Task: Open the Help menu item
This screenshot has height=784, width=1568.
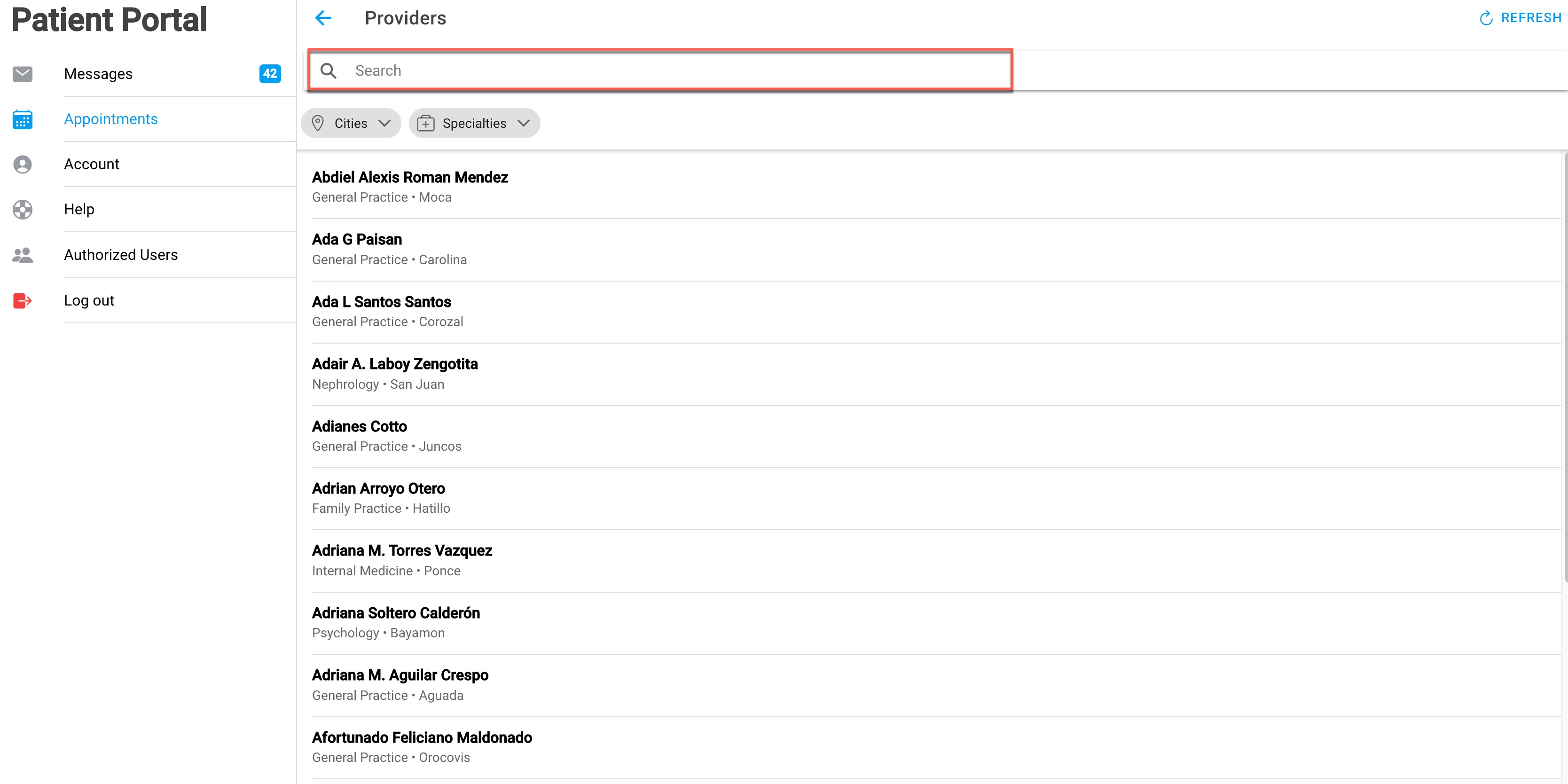Action: click(79, 209)
